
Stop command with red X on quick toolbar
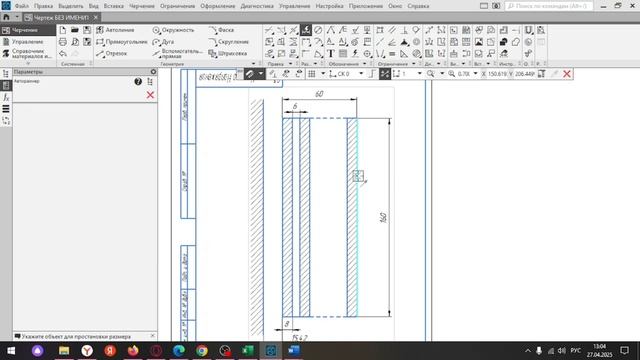(x=567, y=74)
